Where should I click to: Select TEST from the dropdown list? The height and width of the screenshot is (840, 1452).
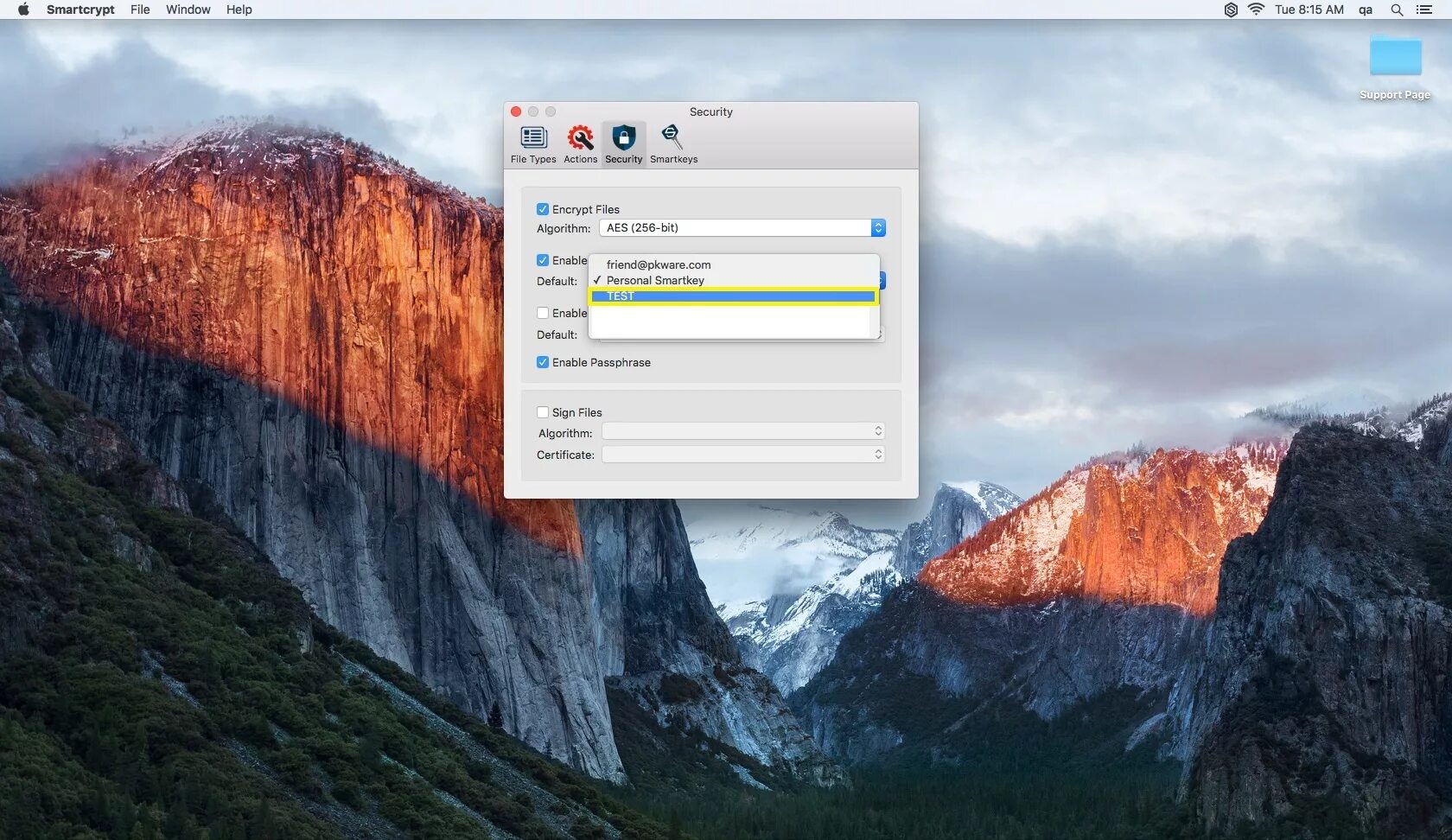[734, 296]
